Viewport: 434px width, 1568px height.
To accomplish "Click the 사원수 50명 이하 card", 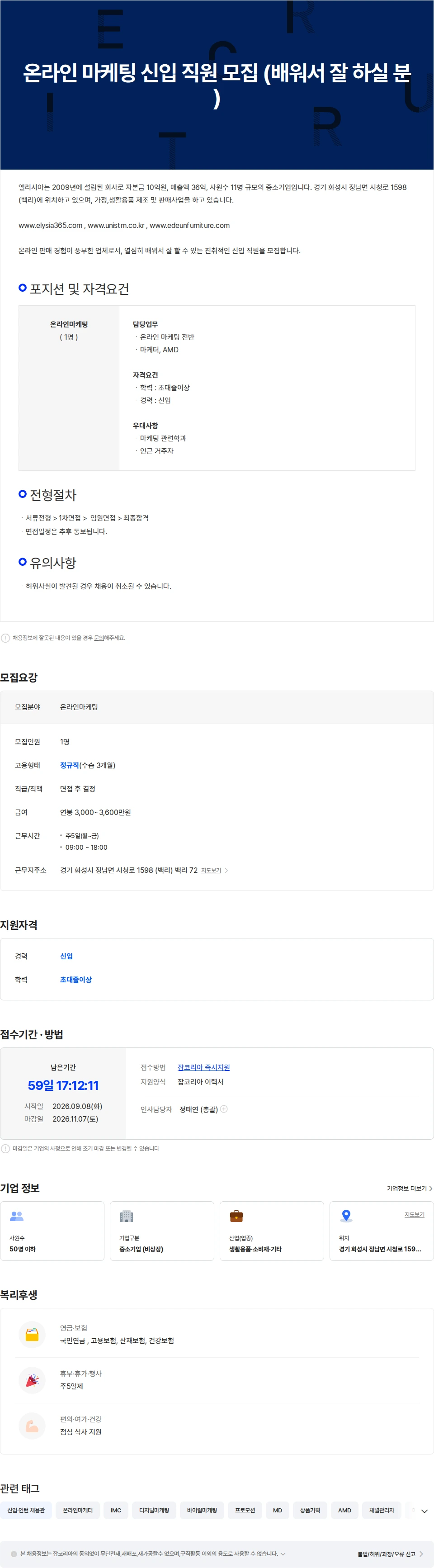I will coord(52,1231).
